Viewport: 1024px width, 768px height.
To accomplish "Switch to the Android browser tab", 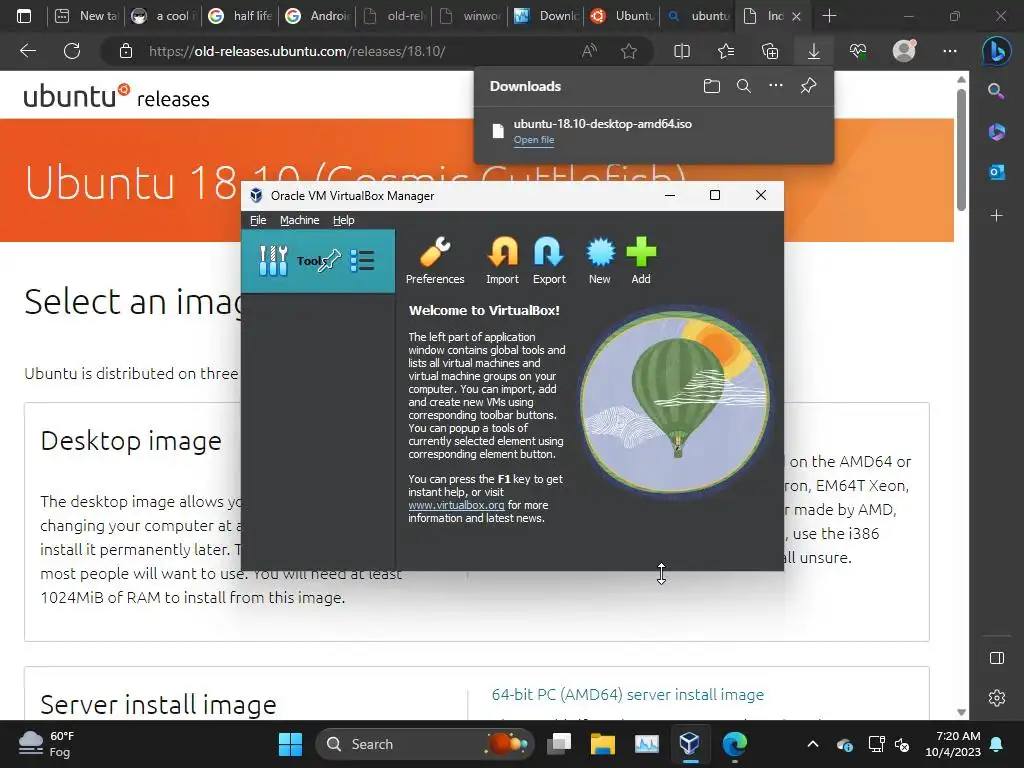I will pos(317,16).
